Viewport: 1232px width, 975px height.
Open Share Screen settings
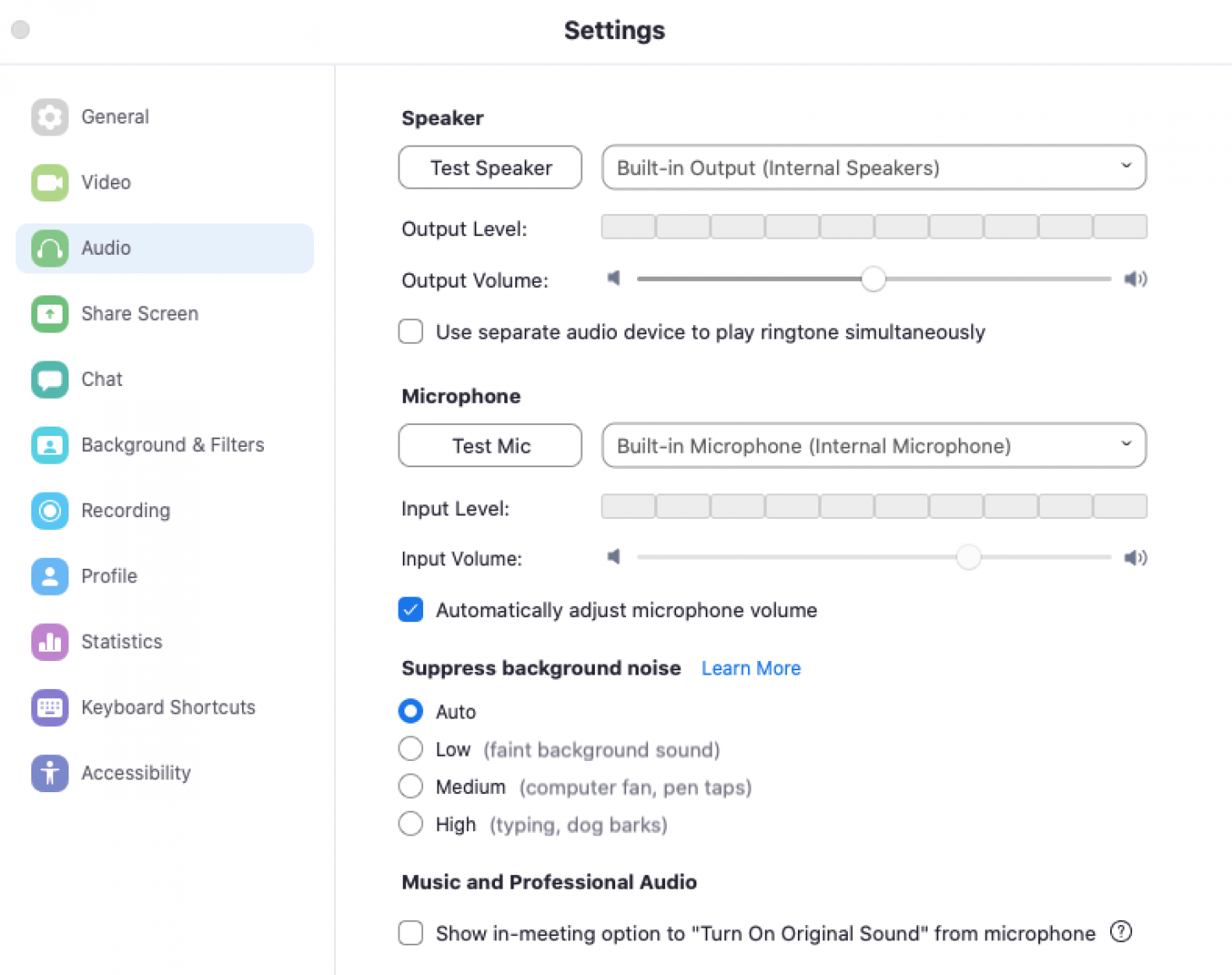point(49,313)
